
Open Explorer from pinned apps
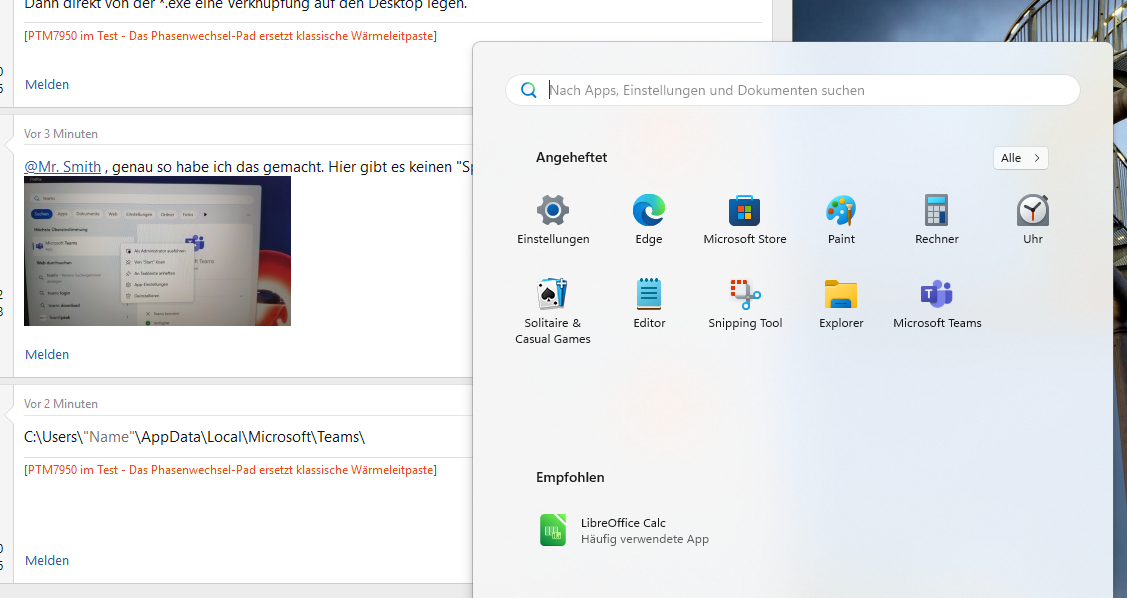[x=841, y=304]
